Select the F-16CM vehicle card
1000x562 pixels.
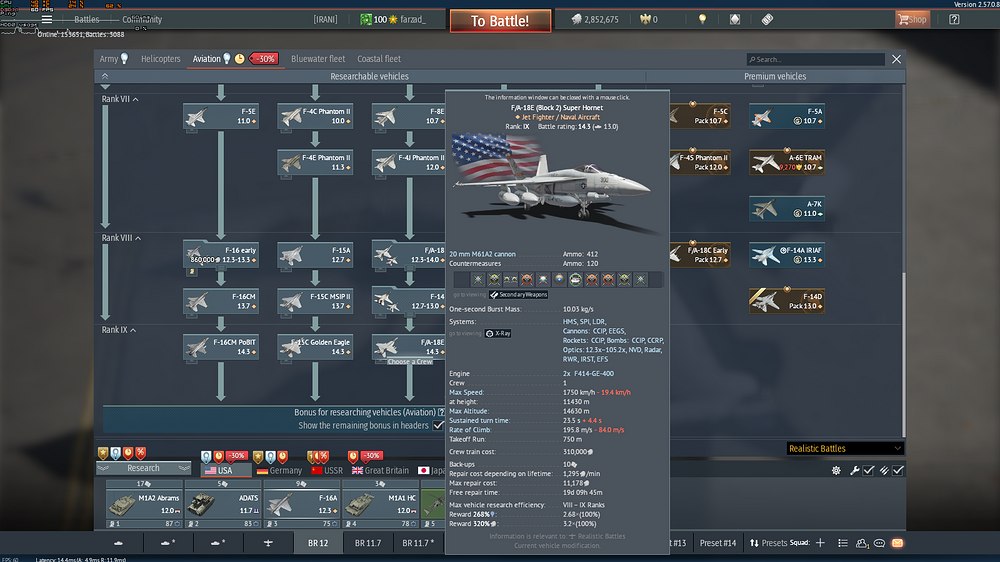point(221,301)
